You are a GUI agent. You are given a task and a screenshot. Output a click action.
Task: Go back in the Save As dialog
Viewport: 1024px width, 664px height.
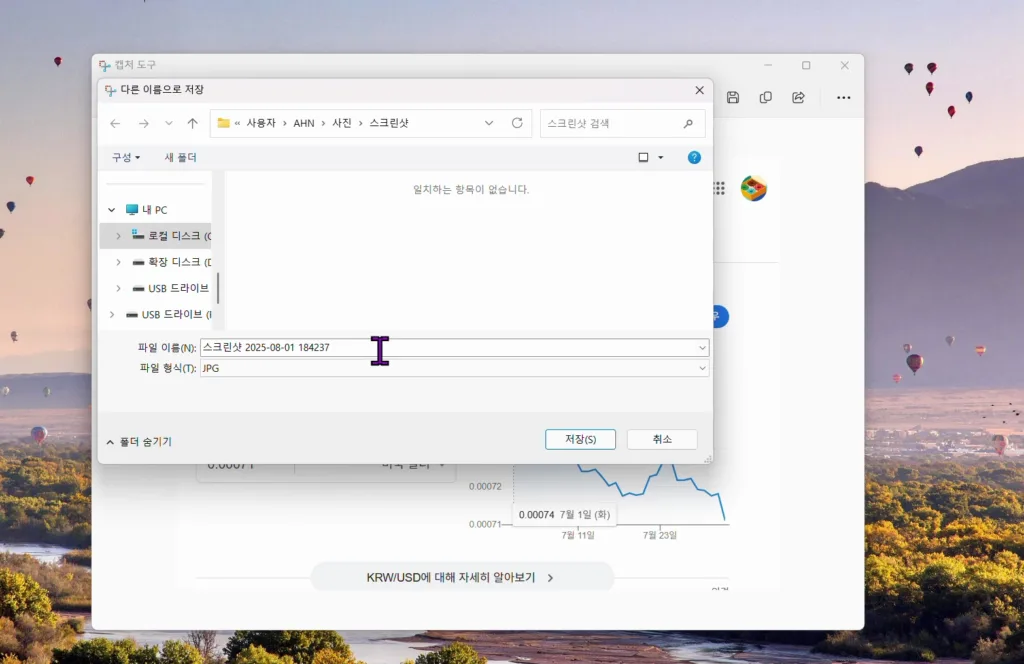click(115, 123)
